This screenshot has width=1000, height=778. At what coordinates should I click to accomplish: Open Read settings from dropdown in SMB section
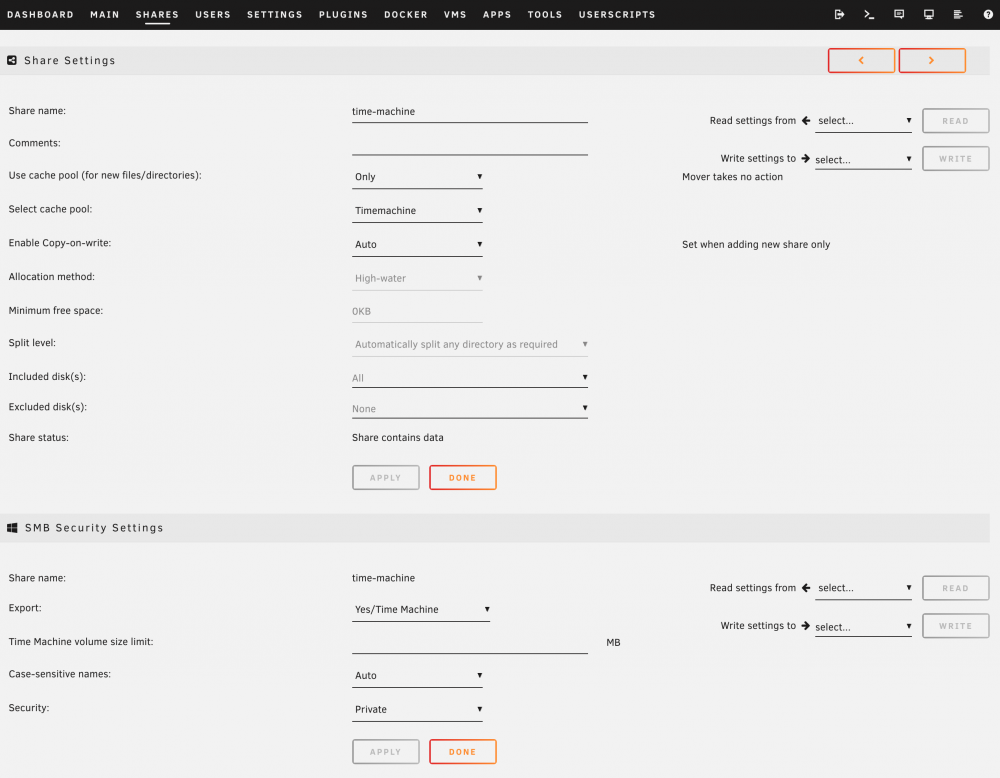tap(864, 588)
